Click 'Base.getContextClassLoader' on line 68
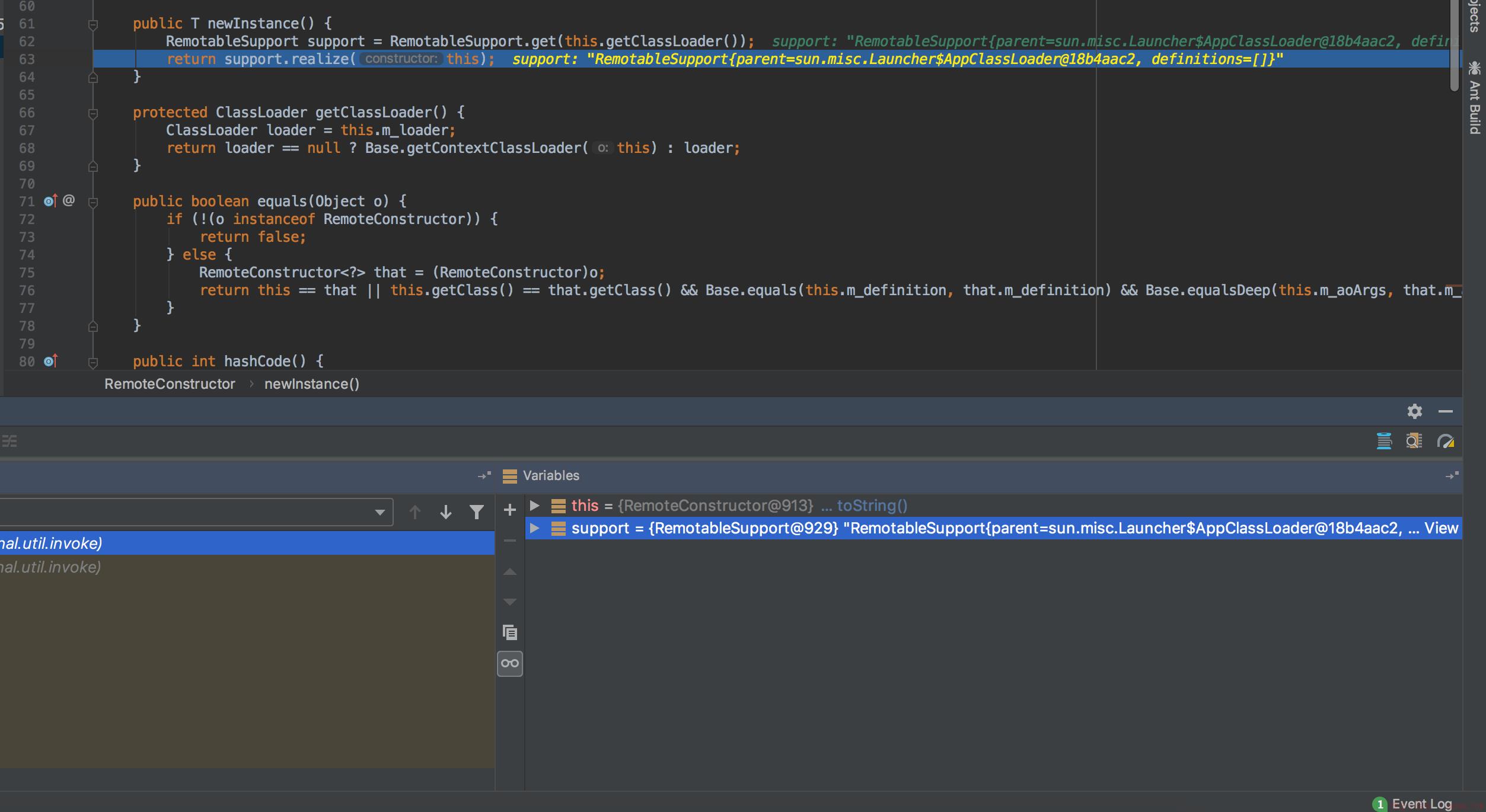1486x812 pixels. click(x=473, y=148)
